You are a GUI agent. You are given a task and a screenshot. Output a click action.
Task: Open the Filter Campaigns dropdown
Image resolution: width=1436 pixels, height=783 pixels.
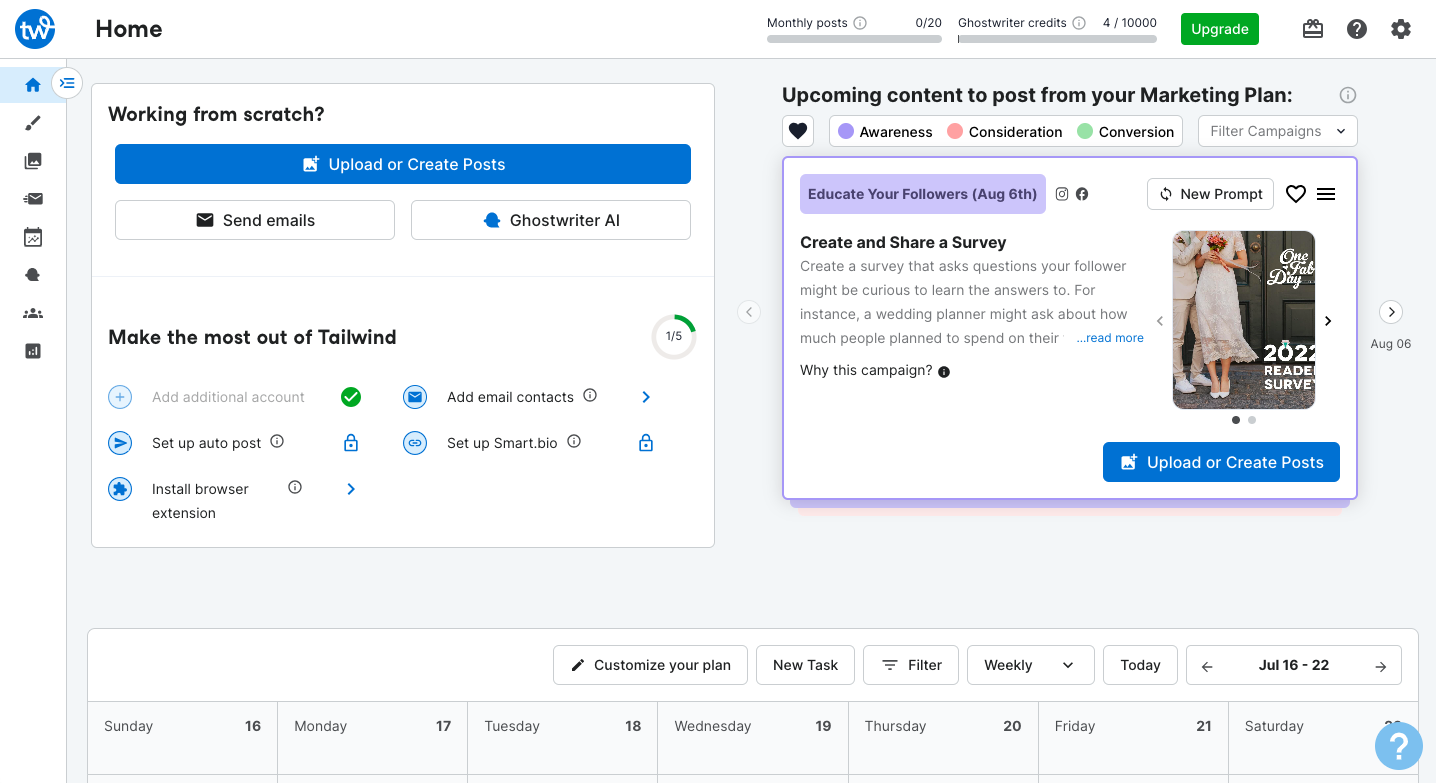[x=1277, y=131]
